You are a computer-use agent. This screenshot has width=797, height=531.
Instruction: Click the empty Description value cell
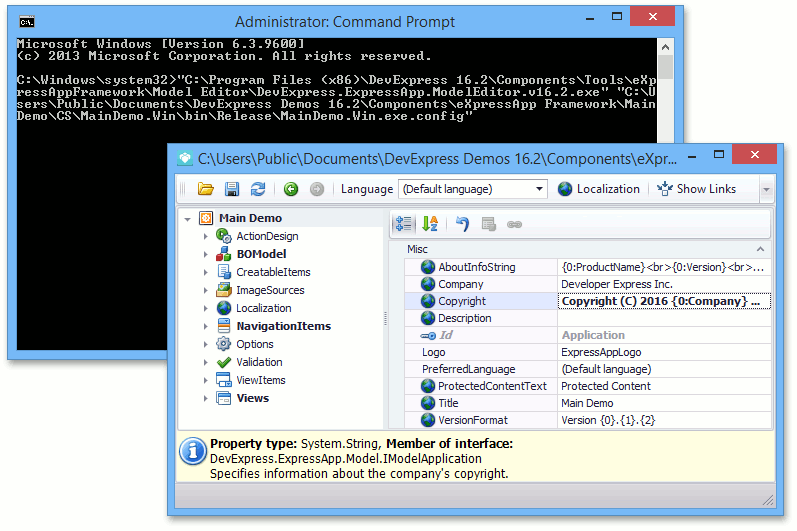tap(664, 318)
